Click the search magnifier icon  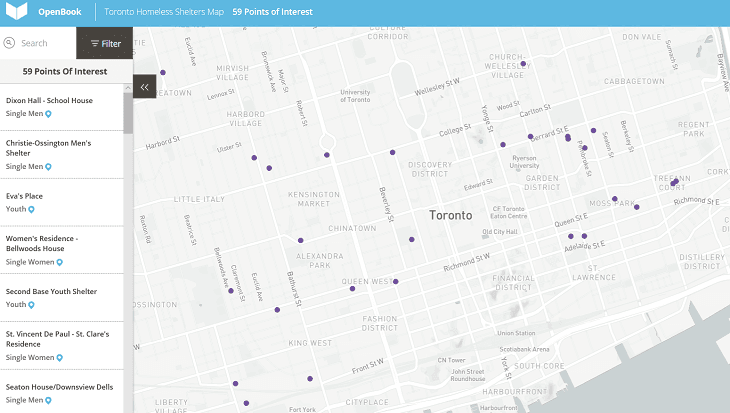(x=9, y=43)
